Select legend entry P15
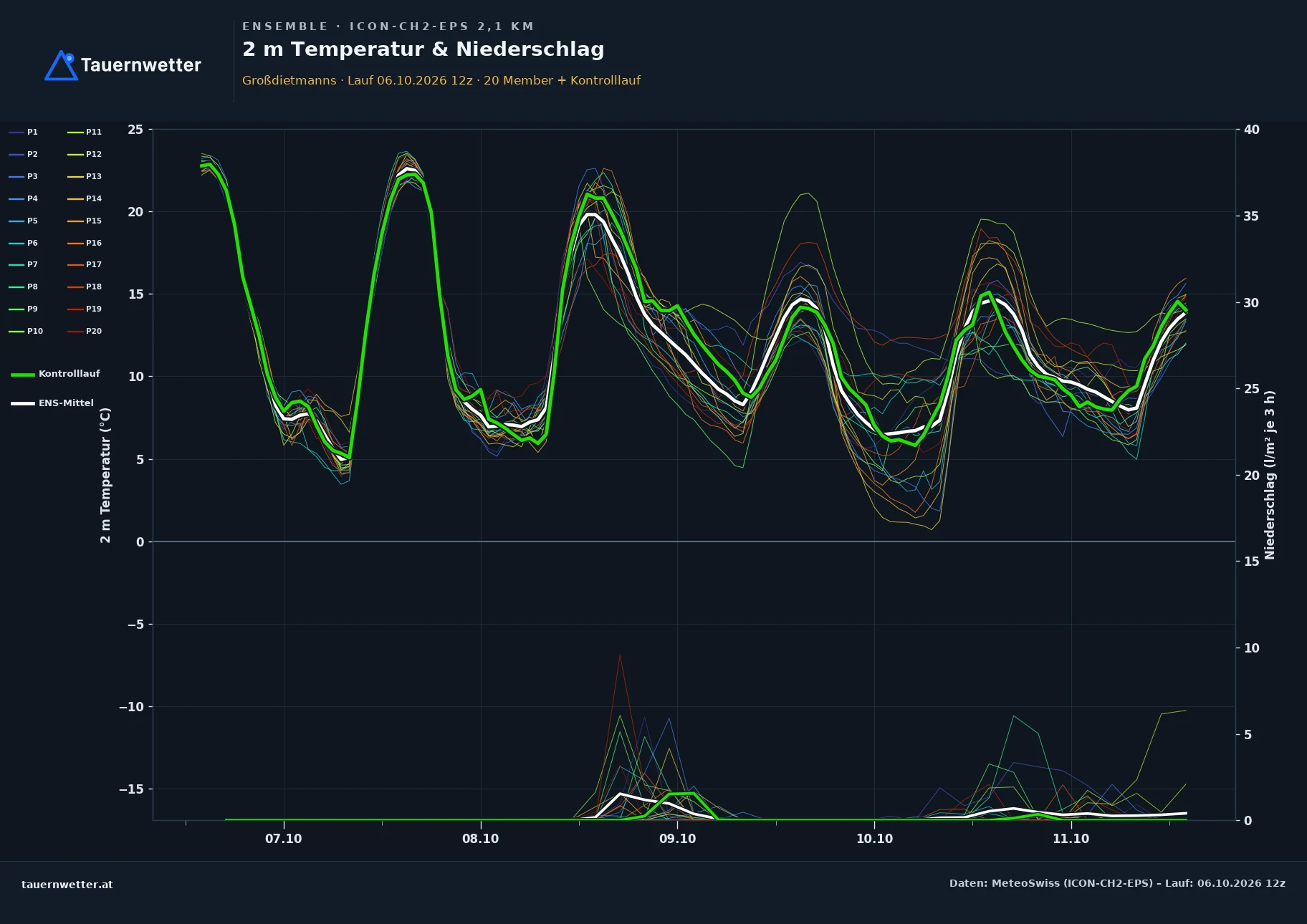 [x=85, y=221]
